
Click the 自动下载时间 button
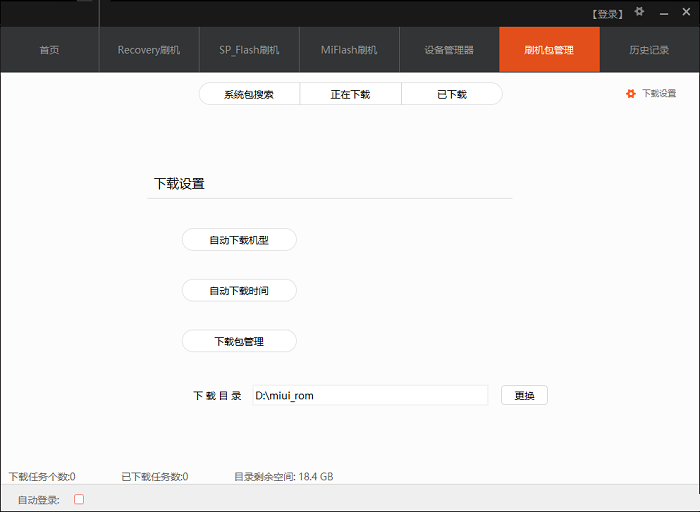(239, 290)
